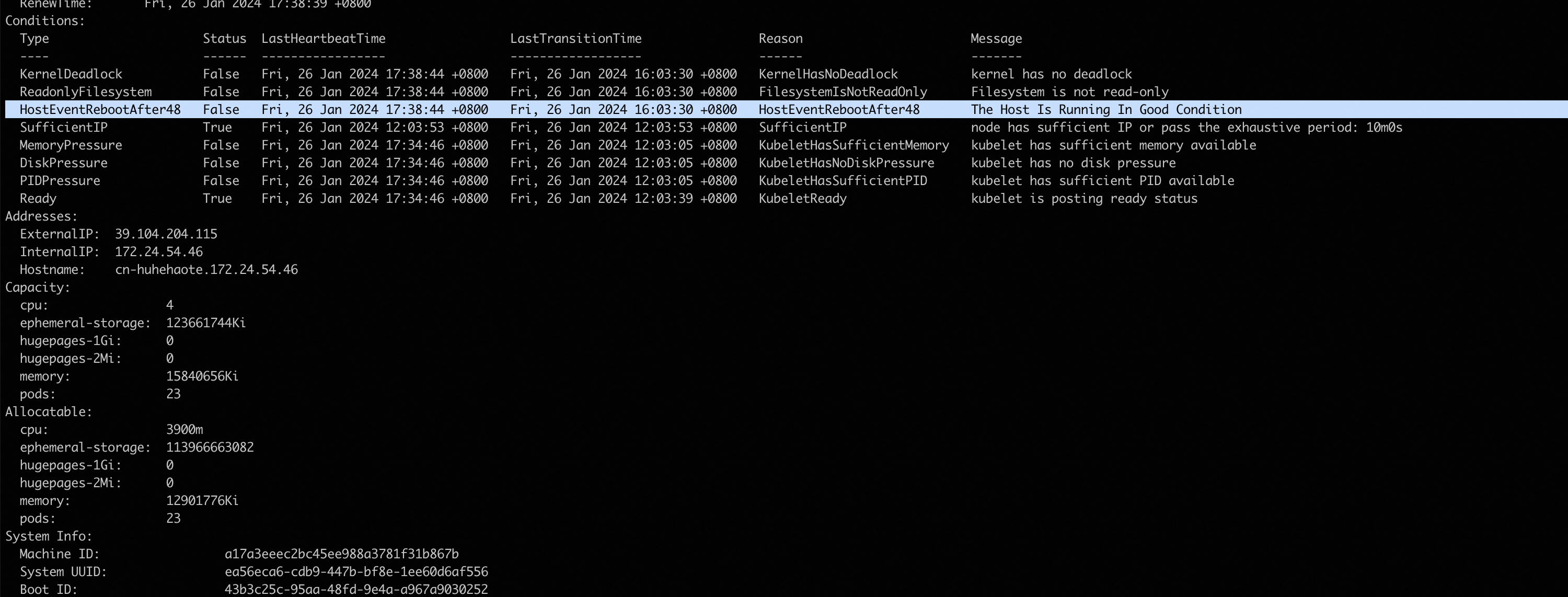The image size is (1568, 597).
Task: Click the LastTransitionTime column header
Action: [575, 39]
